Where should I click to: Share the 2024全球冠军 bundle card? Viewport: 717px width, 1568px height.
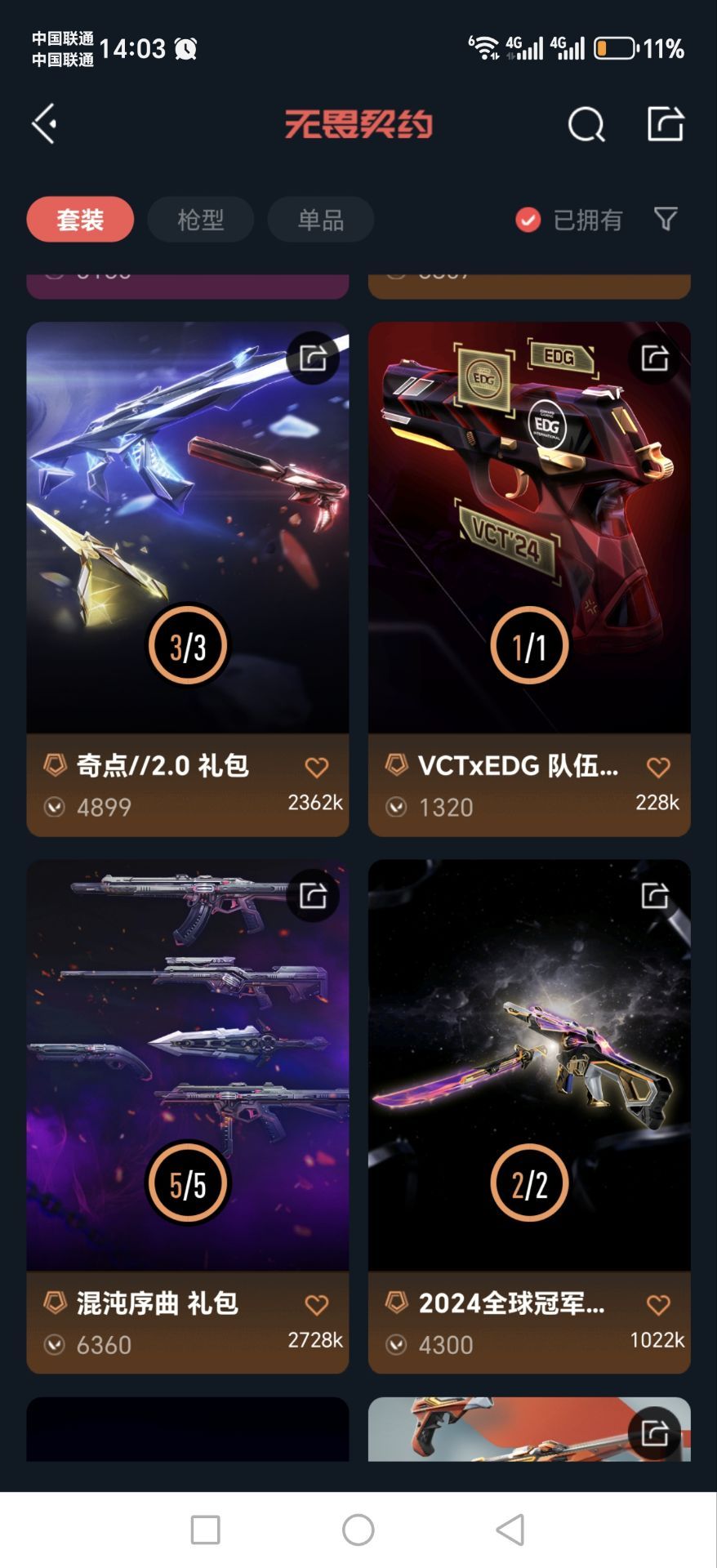[x=655, y=895]
